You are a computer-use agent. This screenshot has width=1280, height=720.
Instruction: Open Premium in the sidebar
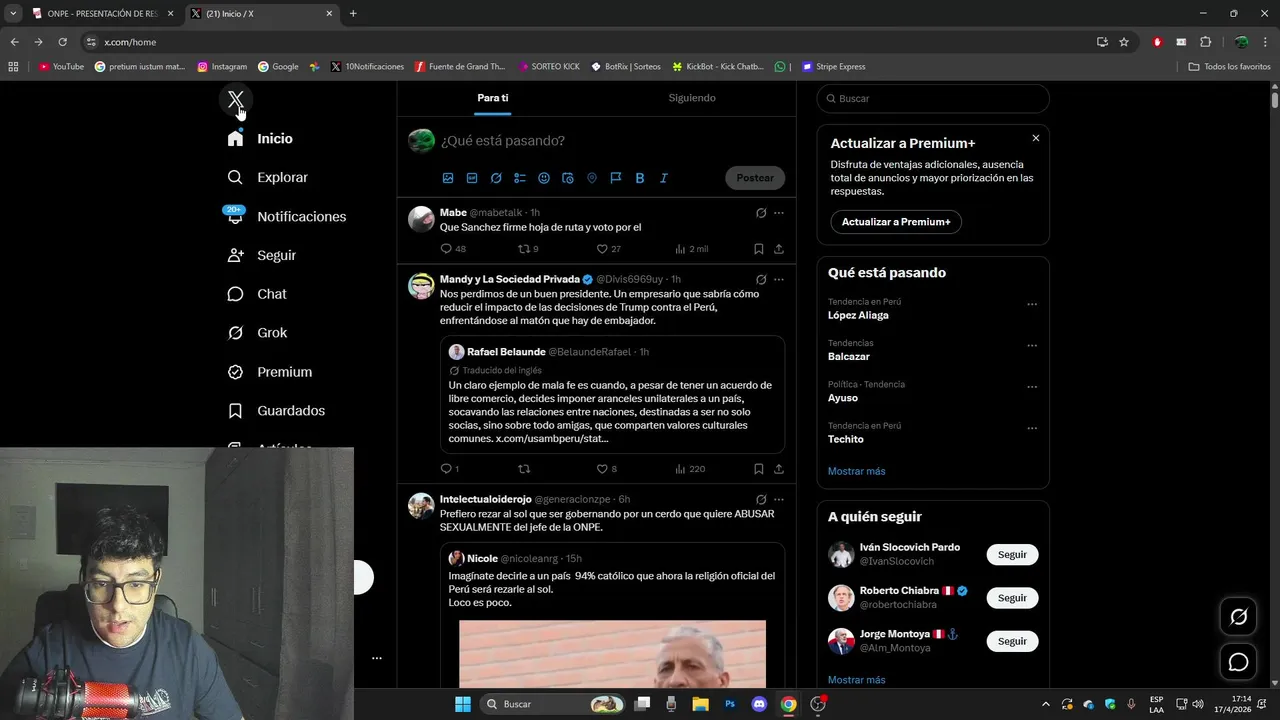click(270, 372)
